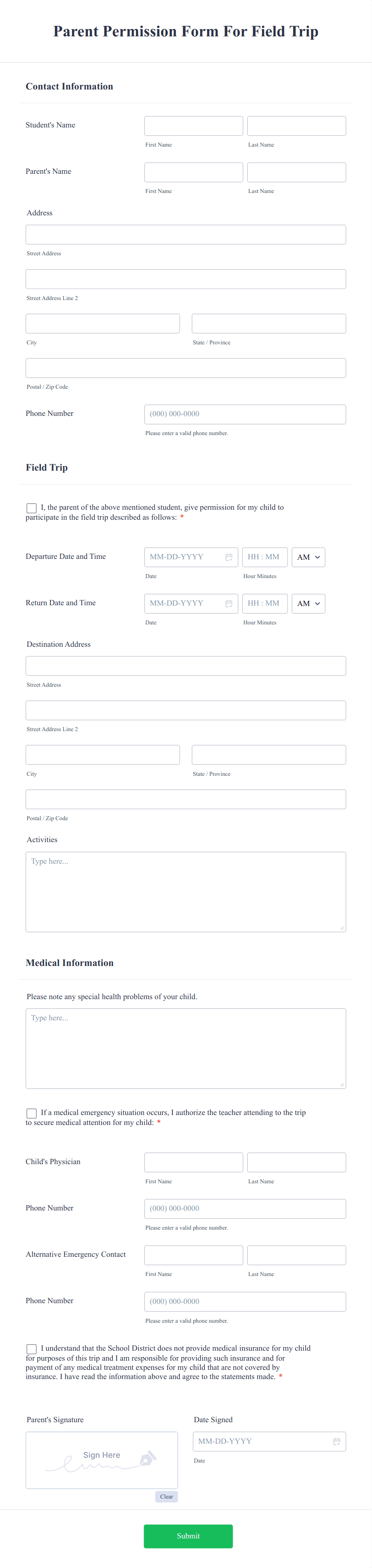
Task: Open calendar picker for Return Date
Action: click(x=229, y=603)
